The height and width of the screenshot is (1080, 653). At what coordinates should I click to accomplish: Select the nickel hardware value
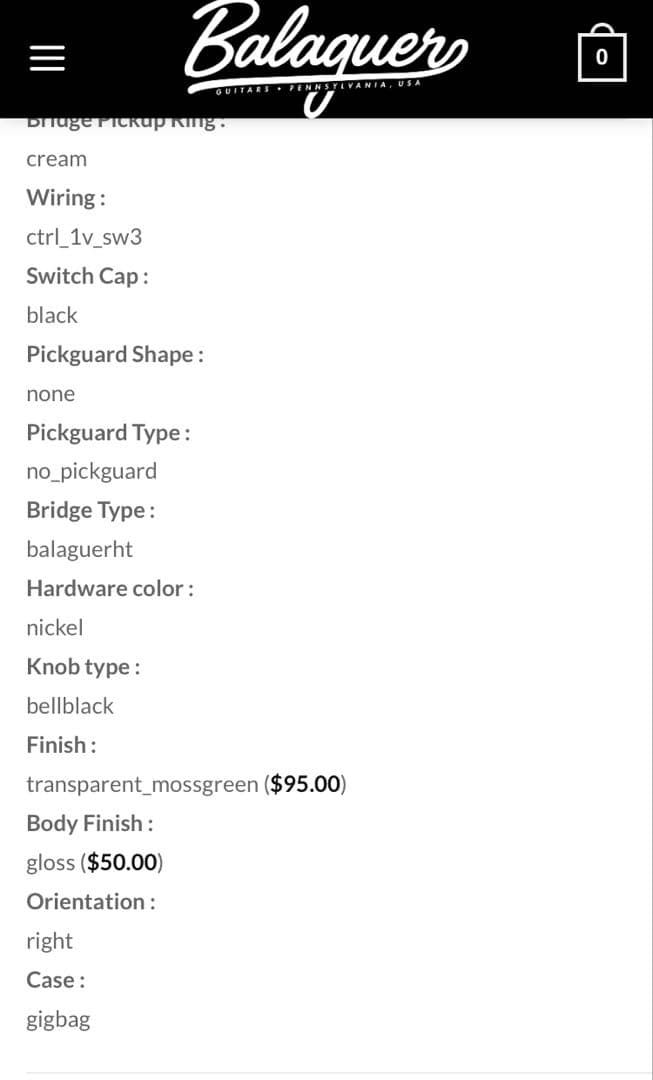tap(55, 628)
